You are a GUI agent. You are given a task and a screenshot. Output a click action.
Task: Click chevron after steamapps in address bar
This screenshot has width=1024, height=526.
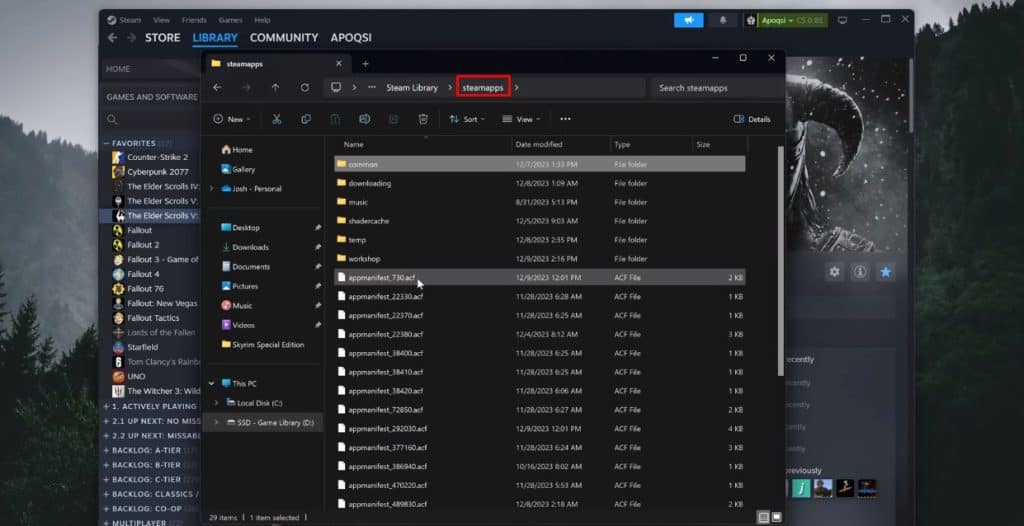[517, 88]
